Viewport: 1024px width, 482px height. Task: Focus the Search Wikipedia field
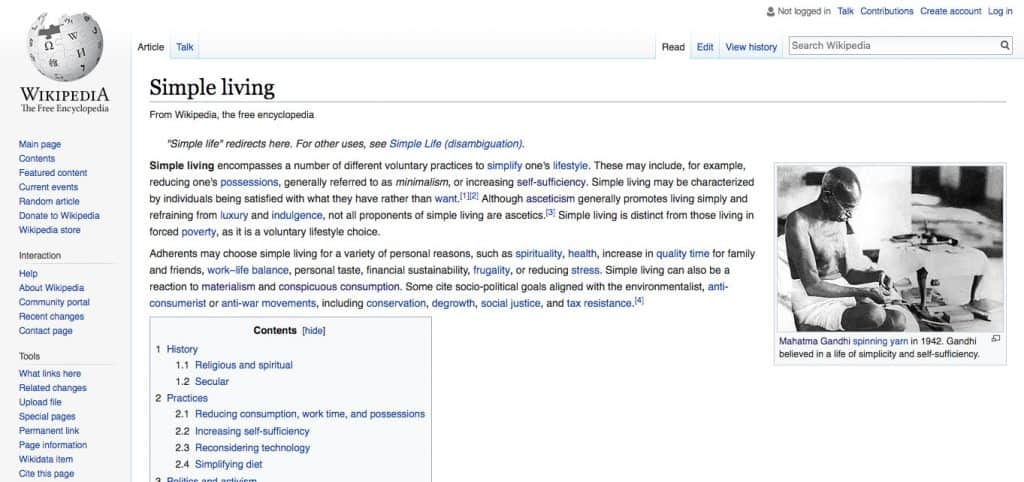[x=893, y=46]
